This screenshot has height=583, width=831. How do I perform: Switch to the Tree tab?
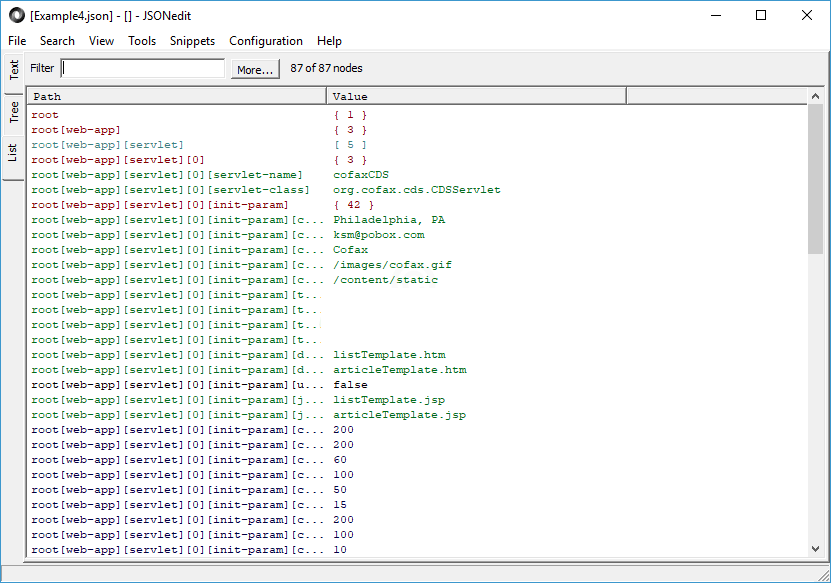coord(14,111)
